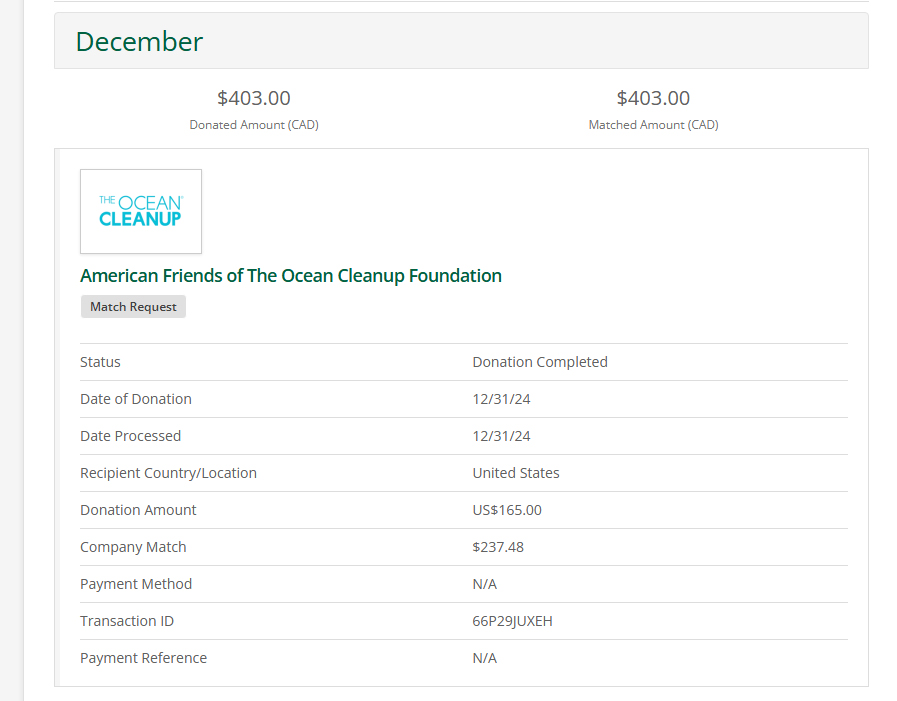
Task: Click the Matched Amount (CAD) label
Action: [653, 125]
